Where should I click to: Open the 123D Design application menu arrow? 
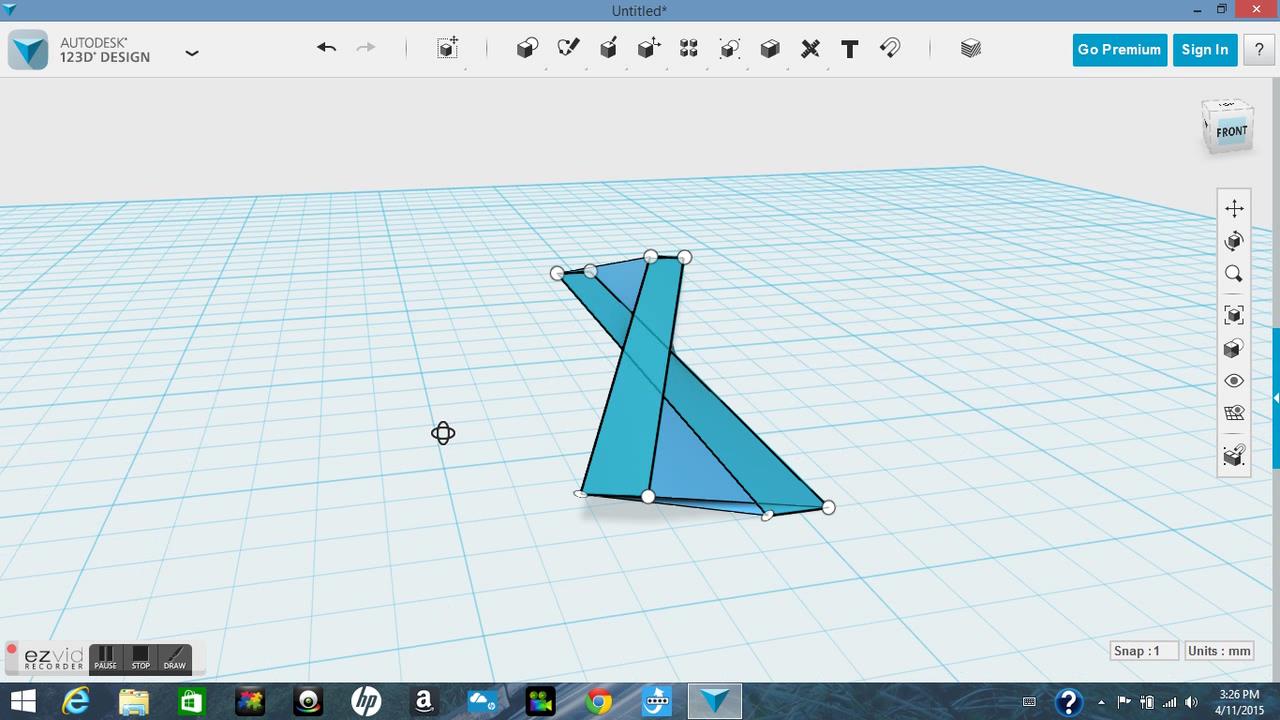192,52
